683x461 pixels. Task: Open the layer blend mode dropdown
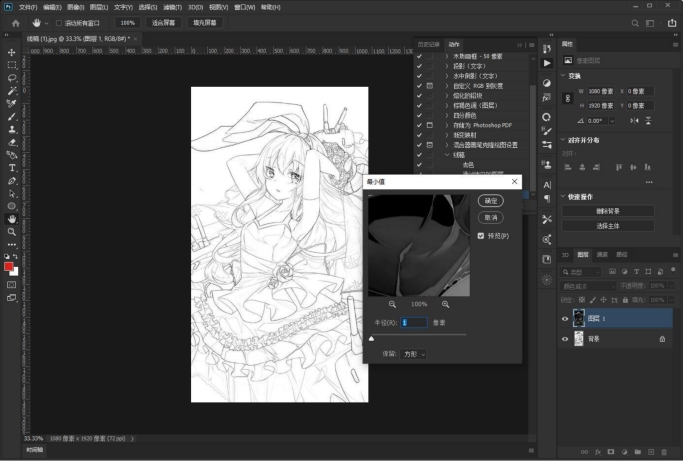(x=587, y=286)
